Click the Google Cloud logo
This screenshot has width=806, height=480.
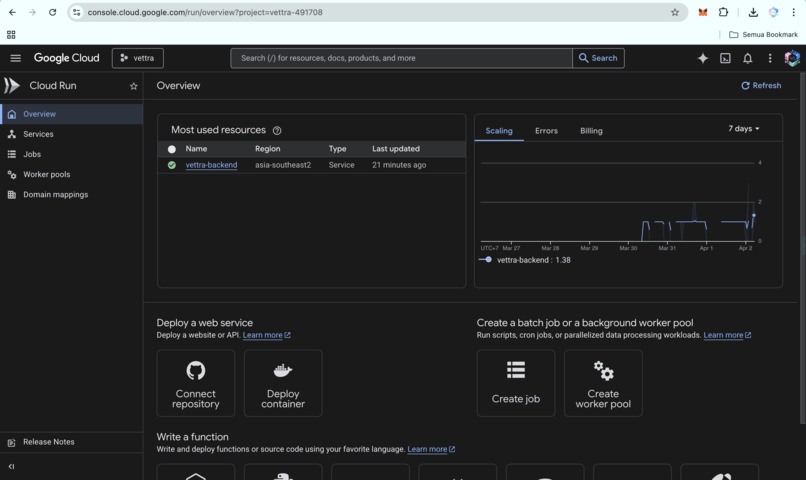click(66, 58)
